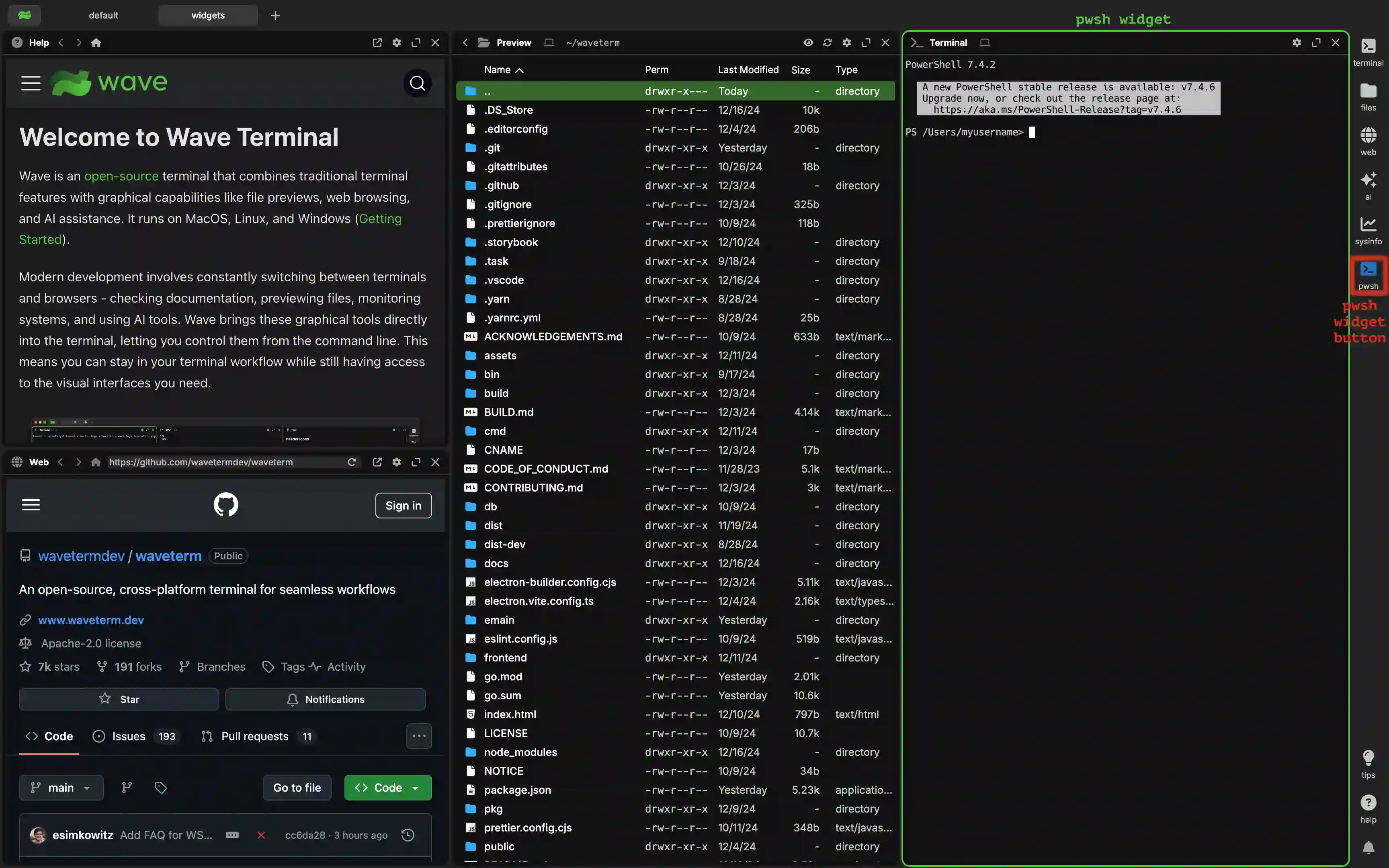Switch to Pull requests tab on GitHub
Screen dimensions: 1389x868
[254, 736]
